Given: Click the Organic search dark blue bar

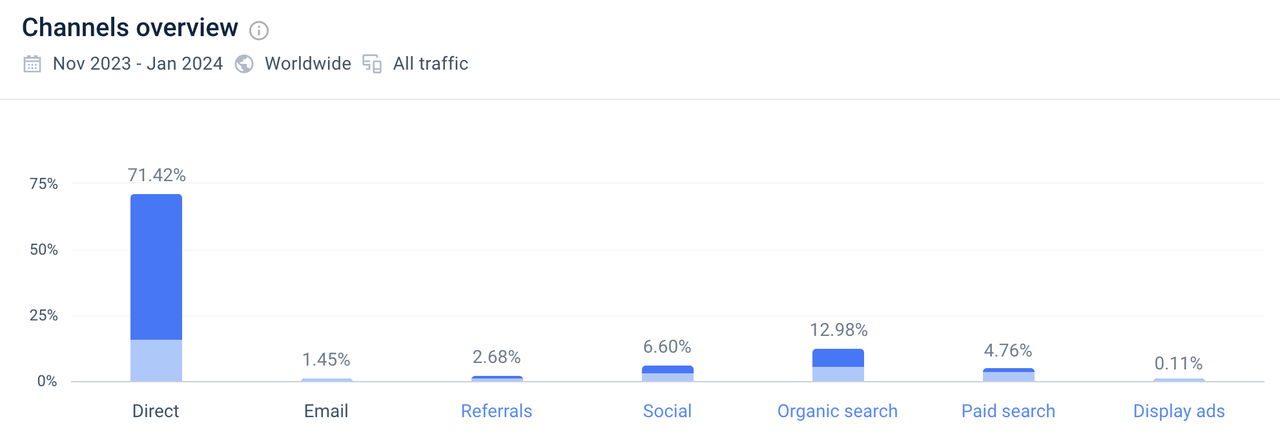Looking at the screenshot, I should [x=838, y=358].
